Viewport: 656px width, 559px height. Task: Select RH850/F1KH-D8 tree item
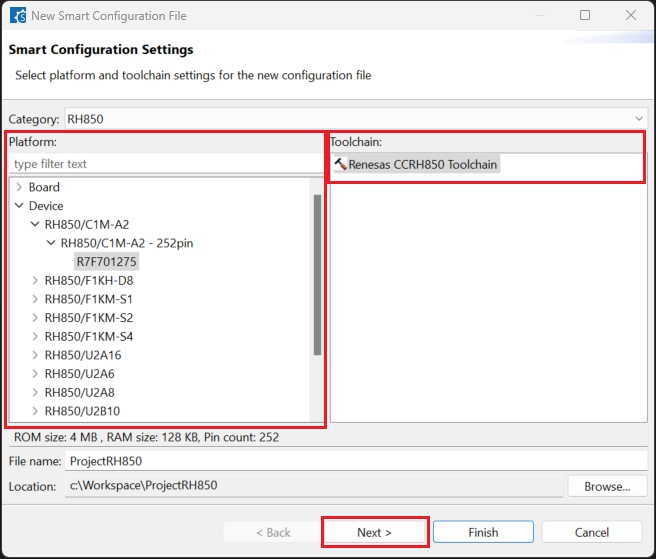coord(89,280)
